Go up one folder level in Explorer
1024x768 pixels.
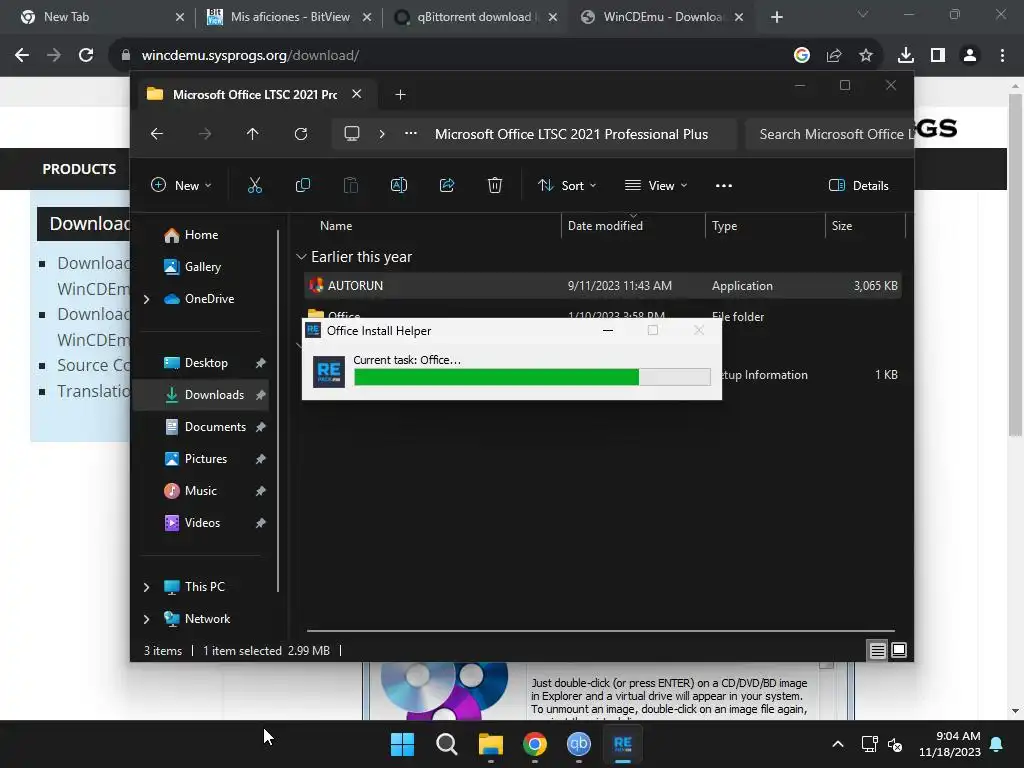click(x=253, y=134)
